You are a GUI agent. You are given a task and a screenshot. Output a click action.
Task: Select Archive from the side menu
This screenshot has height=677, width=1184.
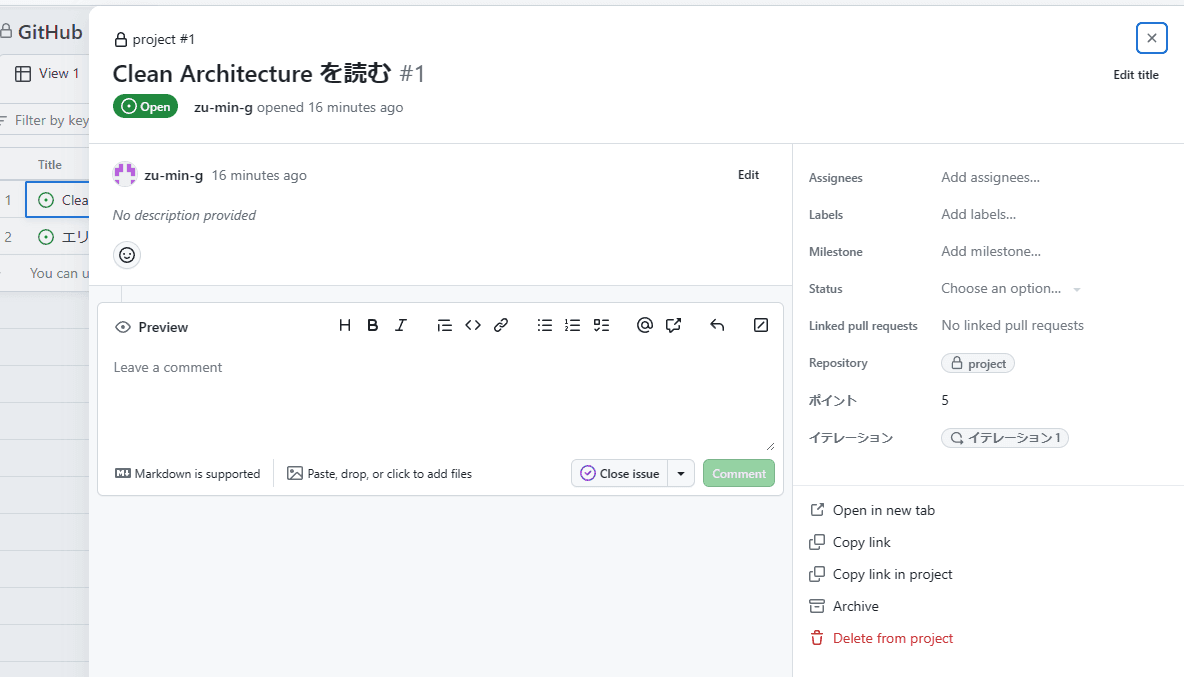(x=855, y=606)
